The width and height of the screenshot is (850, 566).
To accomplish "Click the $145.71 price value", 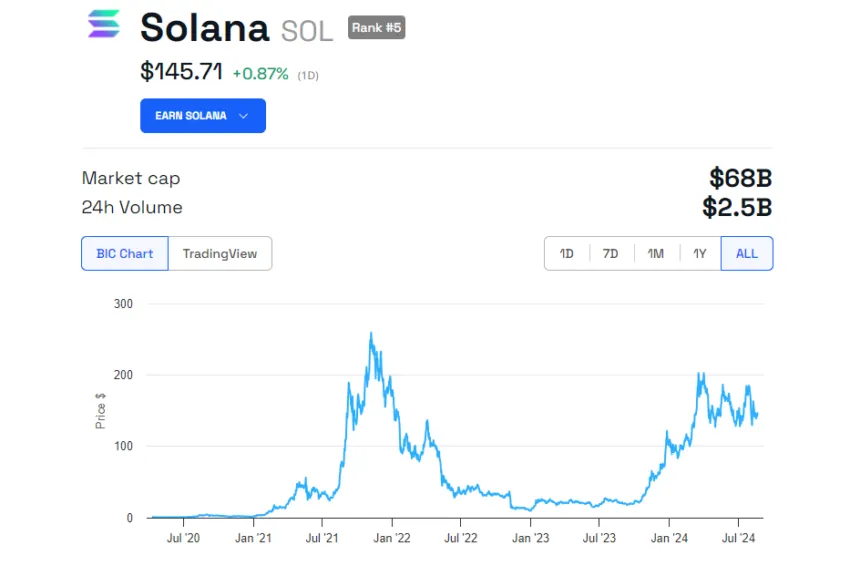I will (181, 72).
